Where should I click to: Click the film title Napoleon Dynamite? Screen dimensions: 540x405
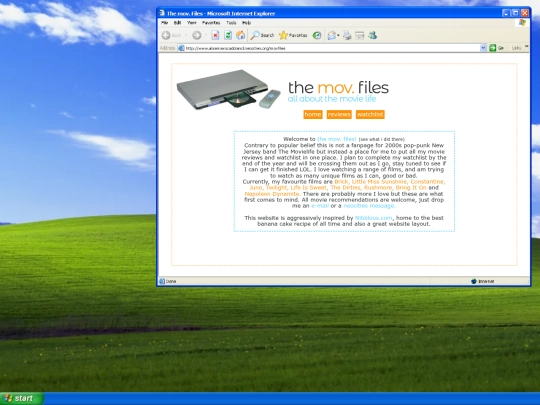coord(272,194)
